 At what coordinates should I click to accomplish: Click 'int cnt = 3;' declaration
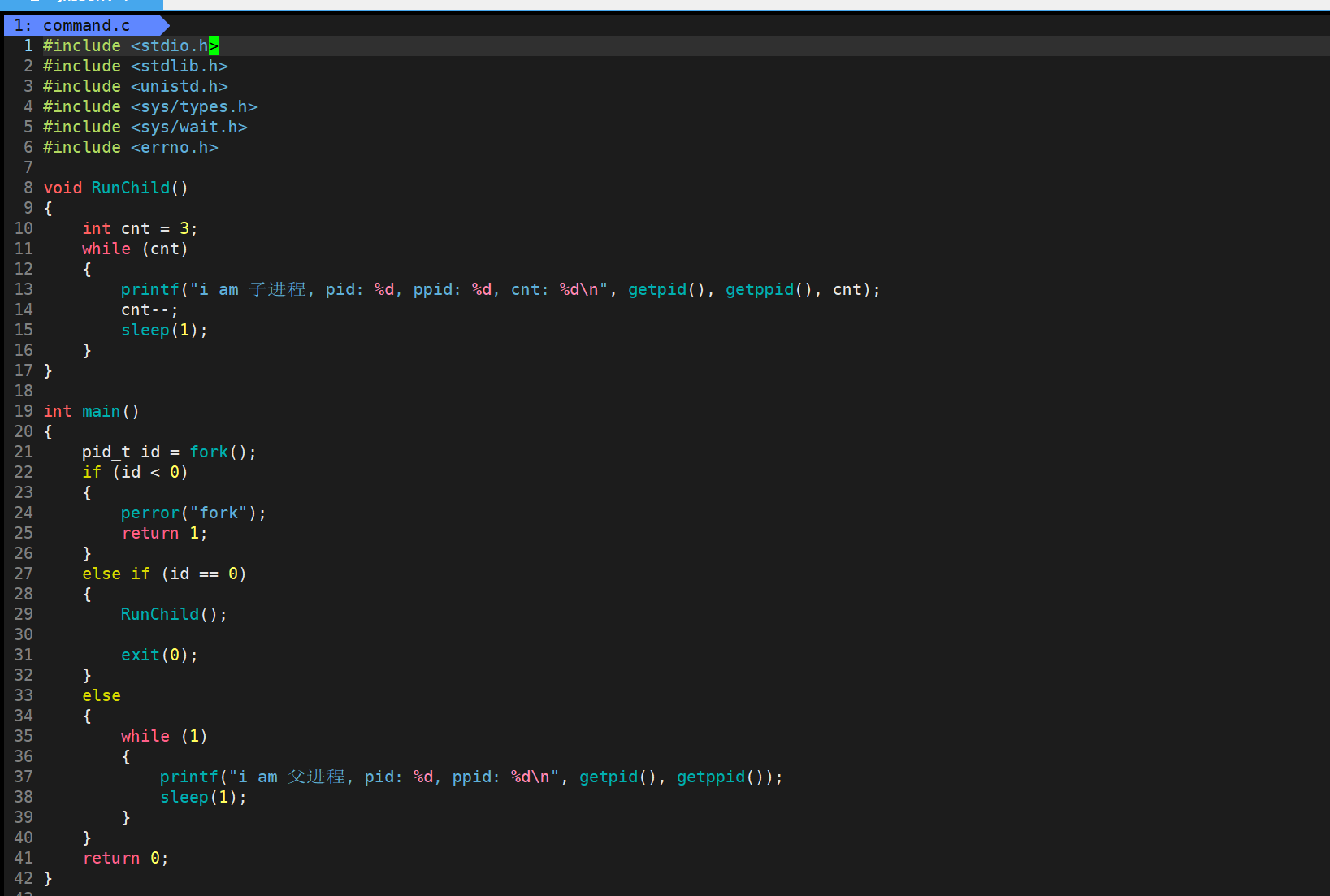(x=140, y=228)
